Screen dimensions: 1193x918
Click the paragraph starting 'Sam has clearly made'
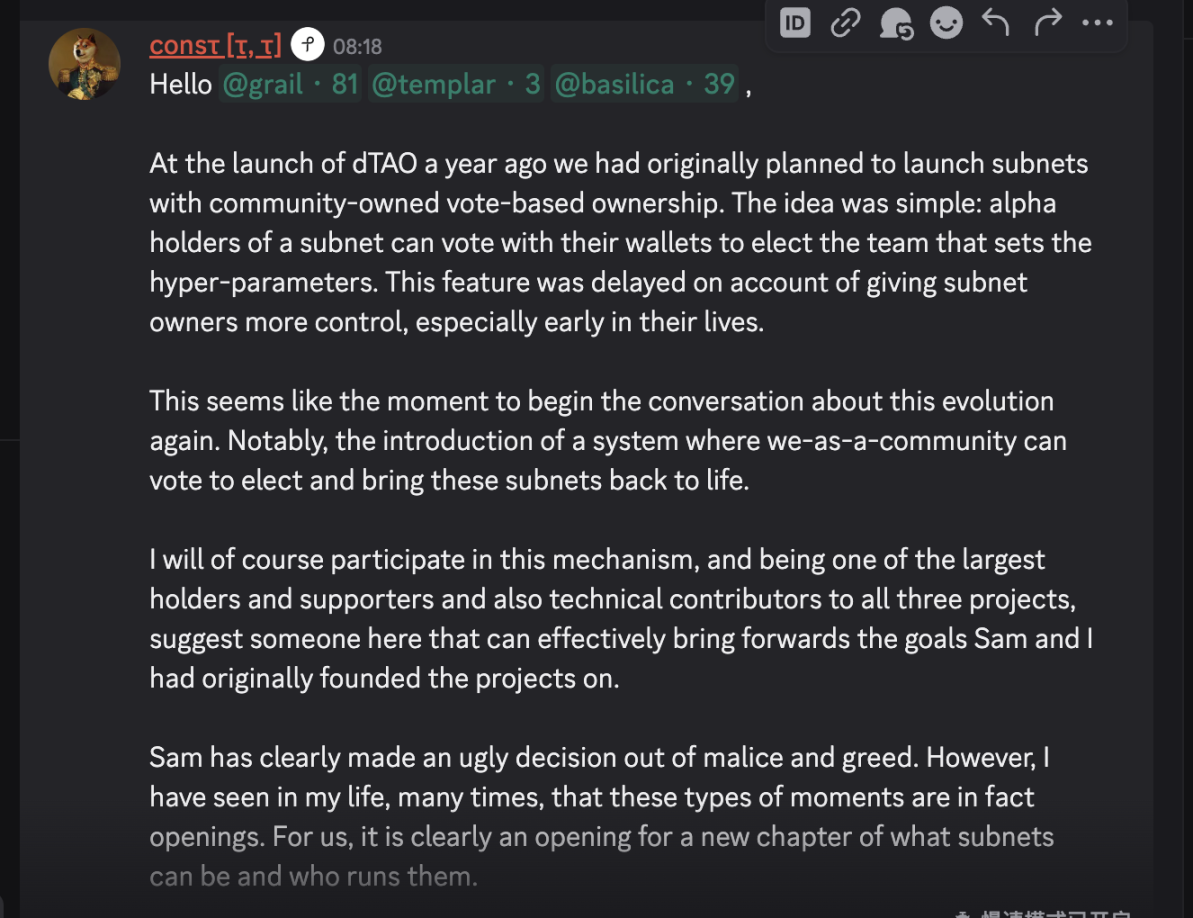(600, 797)
